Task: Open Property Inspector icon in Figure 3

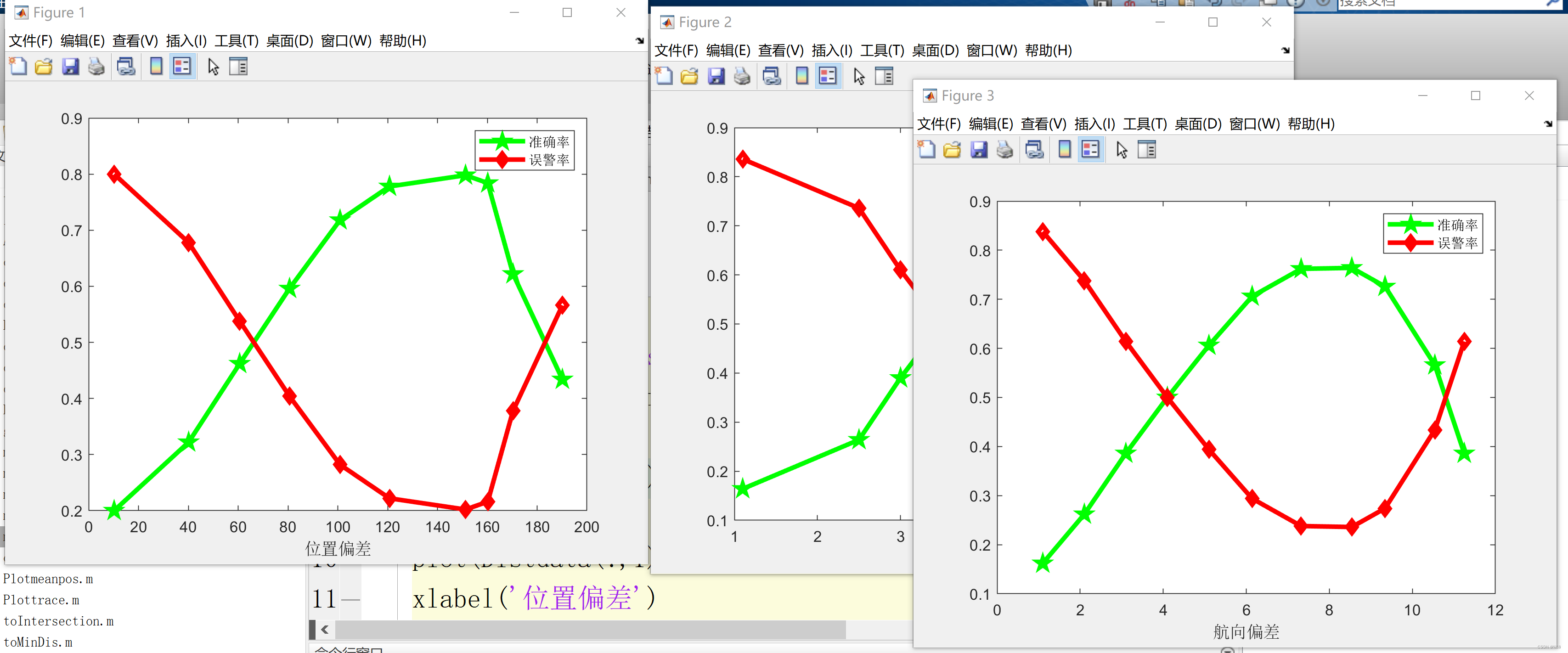Action: pos(1146,149)
